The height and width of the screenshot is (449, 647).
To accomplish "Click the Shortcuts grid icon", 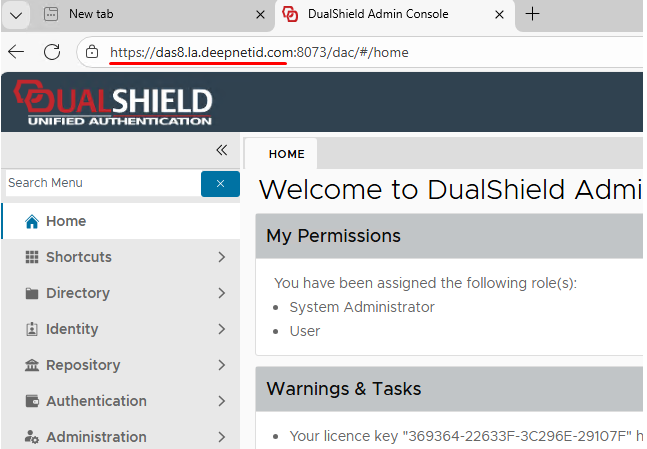I will (31, 257).
